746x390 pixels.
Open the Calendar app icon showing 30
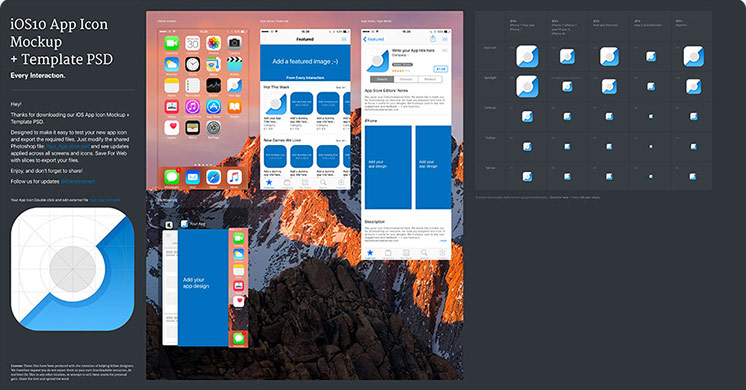pyautogui.click(x=192, y=44)
